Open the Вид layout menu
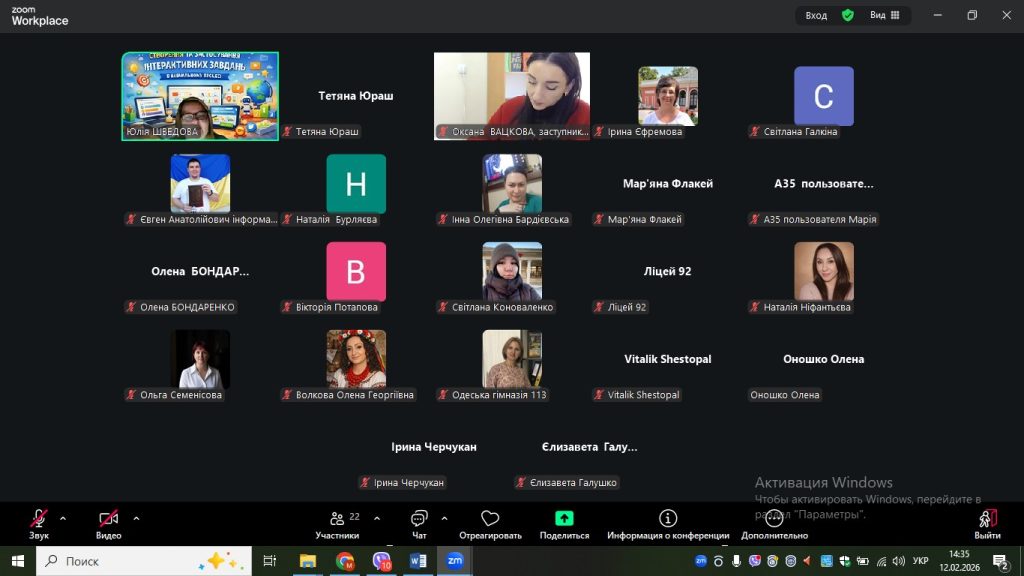Image resolution: width=1024 pixels, height=576 pixels. (884, 15)
